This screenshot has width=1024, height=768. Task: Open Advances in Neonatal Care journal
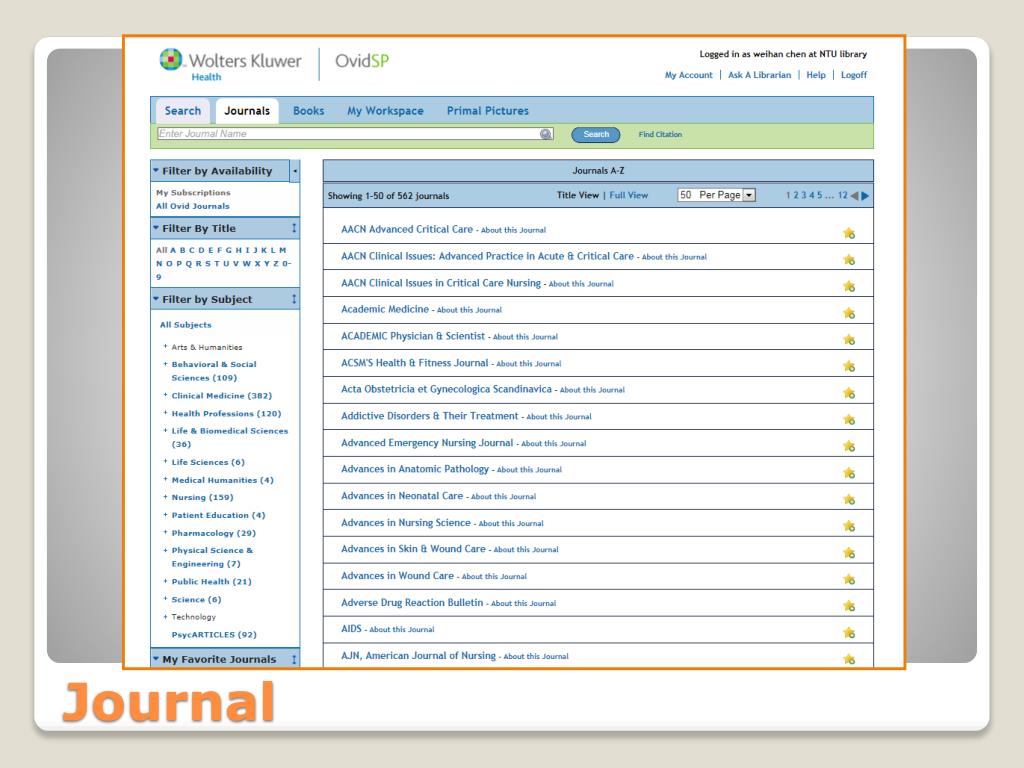point(402,496)
